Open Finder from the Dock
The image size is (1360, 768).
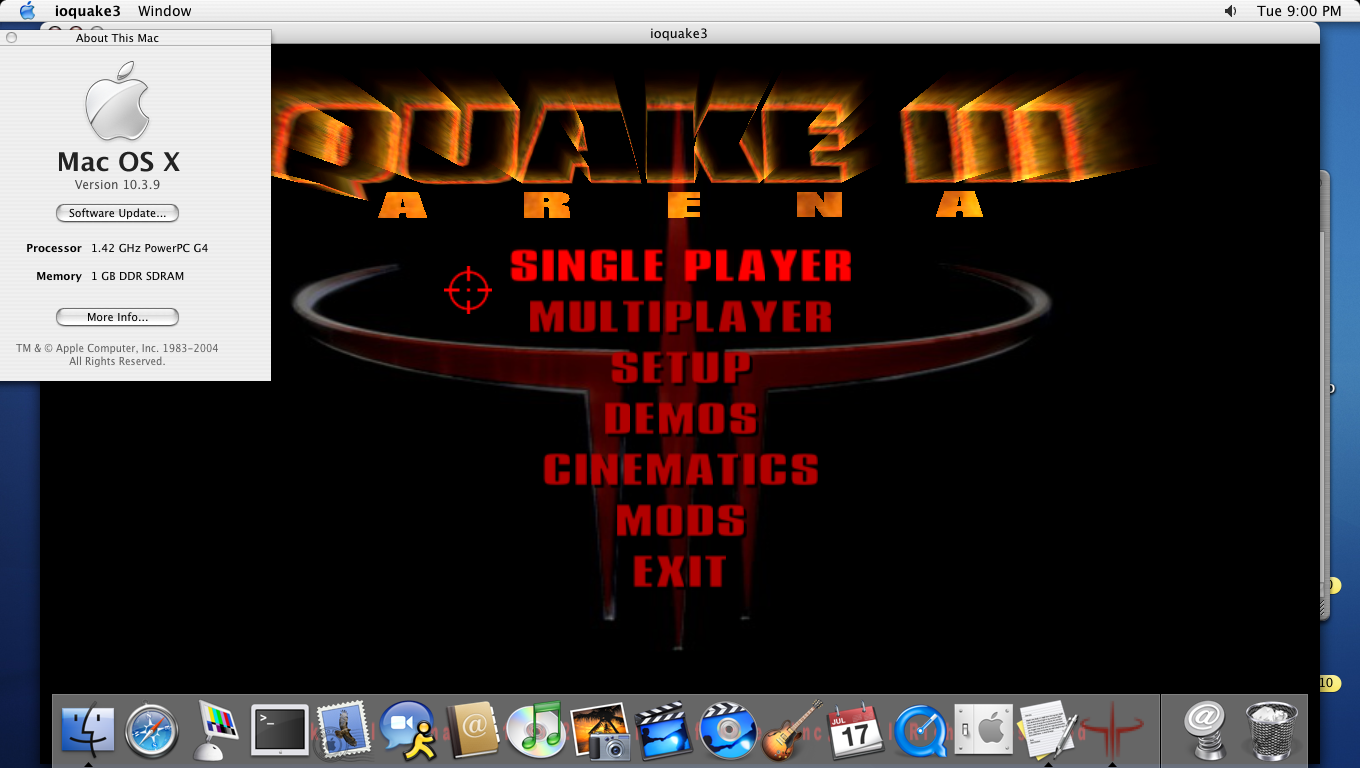click(x=88, y=730)
